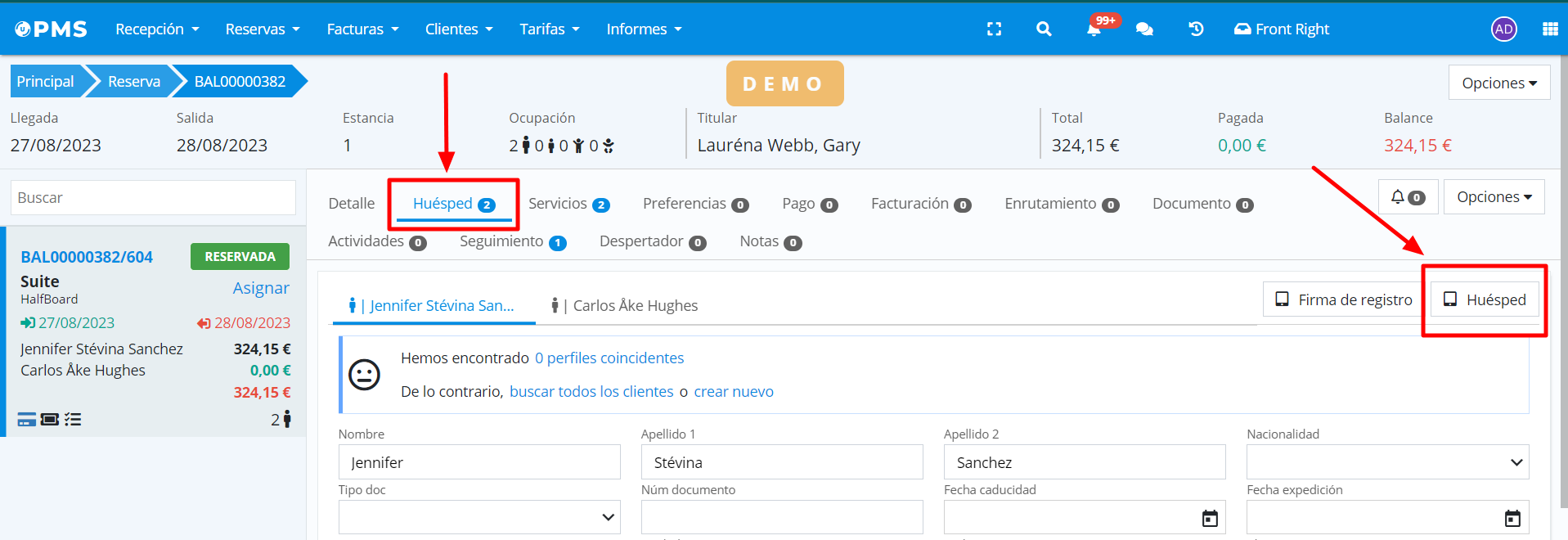
Task: Open top-right Opciones dropdown
Action: click(x=1498, y=83)
